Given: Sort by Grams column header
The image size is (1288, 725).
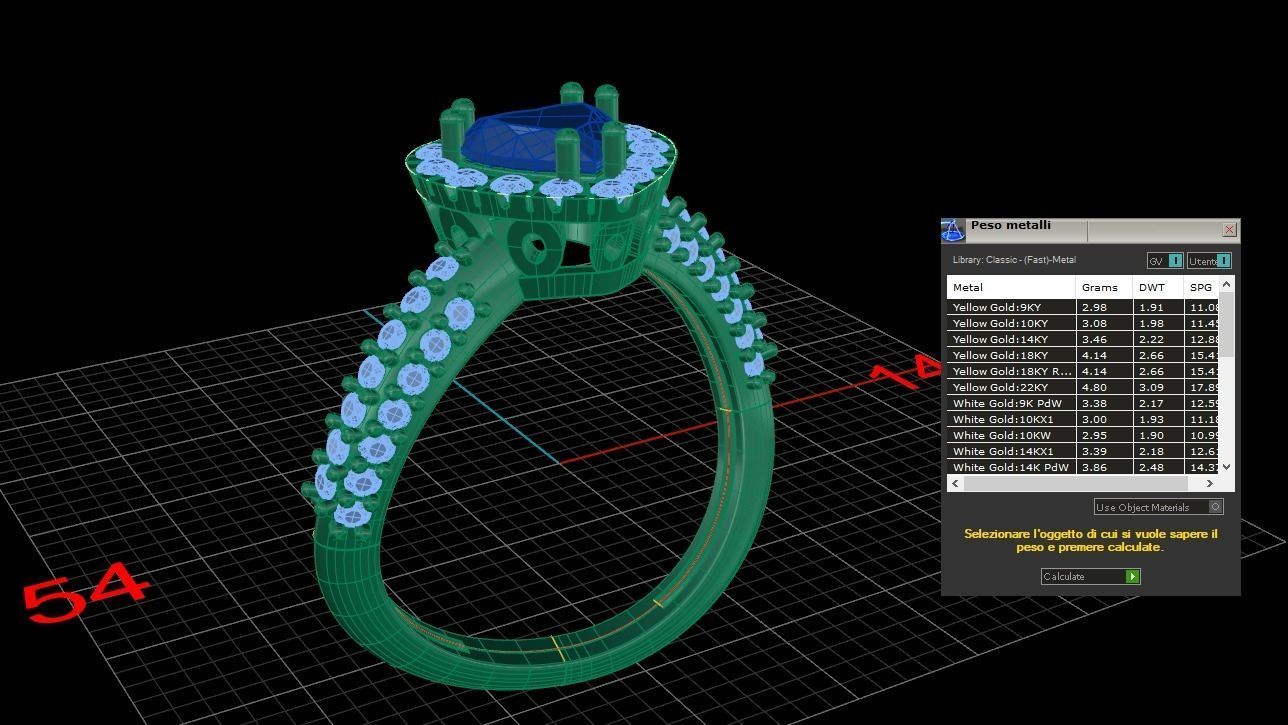Looking at the screenshot, I should coord(1105,287).
